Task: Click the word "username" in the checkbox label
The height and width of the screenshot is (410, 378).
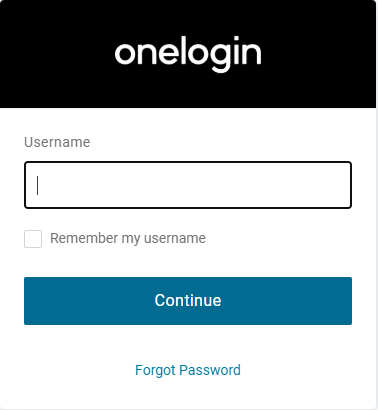Action: (x=175, y=238)
